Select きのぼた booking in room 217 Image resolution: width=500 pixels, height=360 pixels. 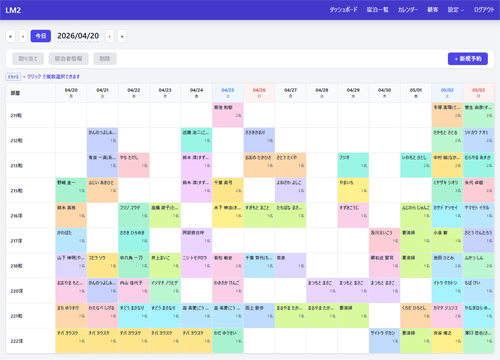point(71,240)
